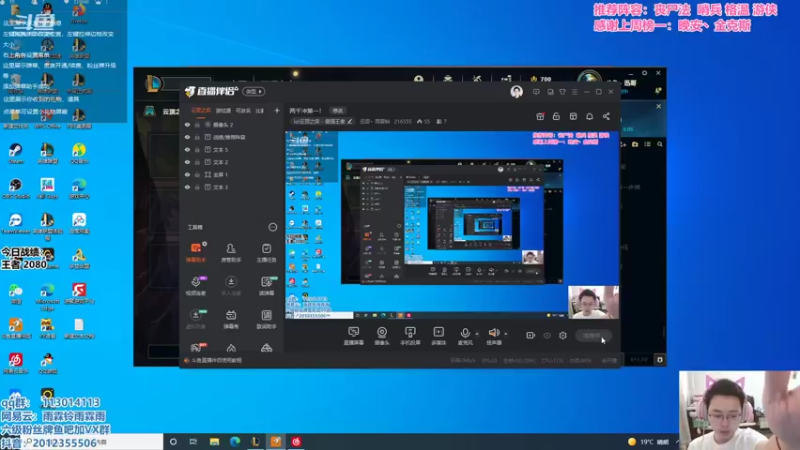Viewport: 800px width, 450px height.
Task: Click the unlock padlock icon top-right toolbar
Action: [x=556, y=116]
